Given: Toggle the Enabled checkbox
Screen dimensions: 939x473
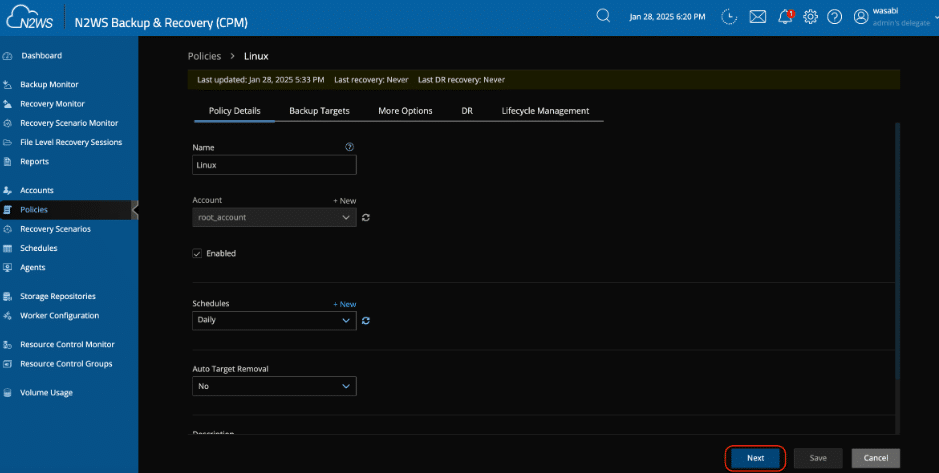Looking at the screenshot, I should pos(196,253).
